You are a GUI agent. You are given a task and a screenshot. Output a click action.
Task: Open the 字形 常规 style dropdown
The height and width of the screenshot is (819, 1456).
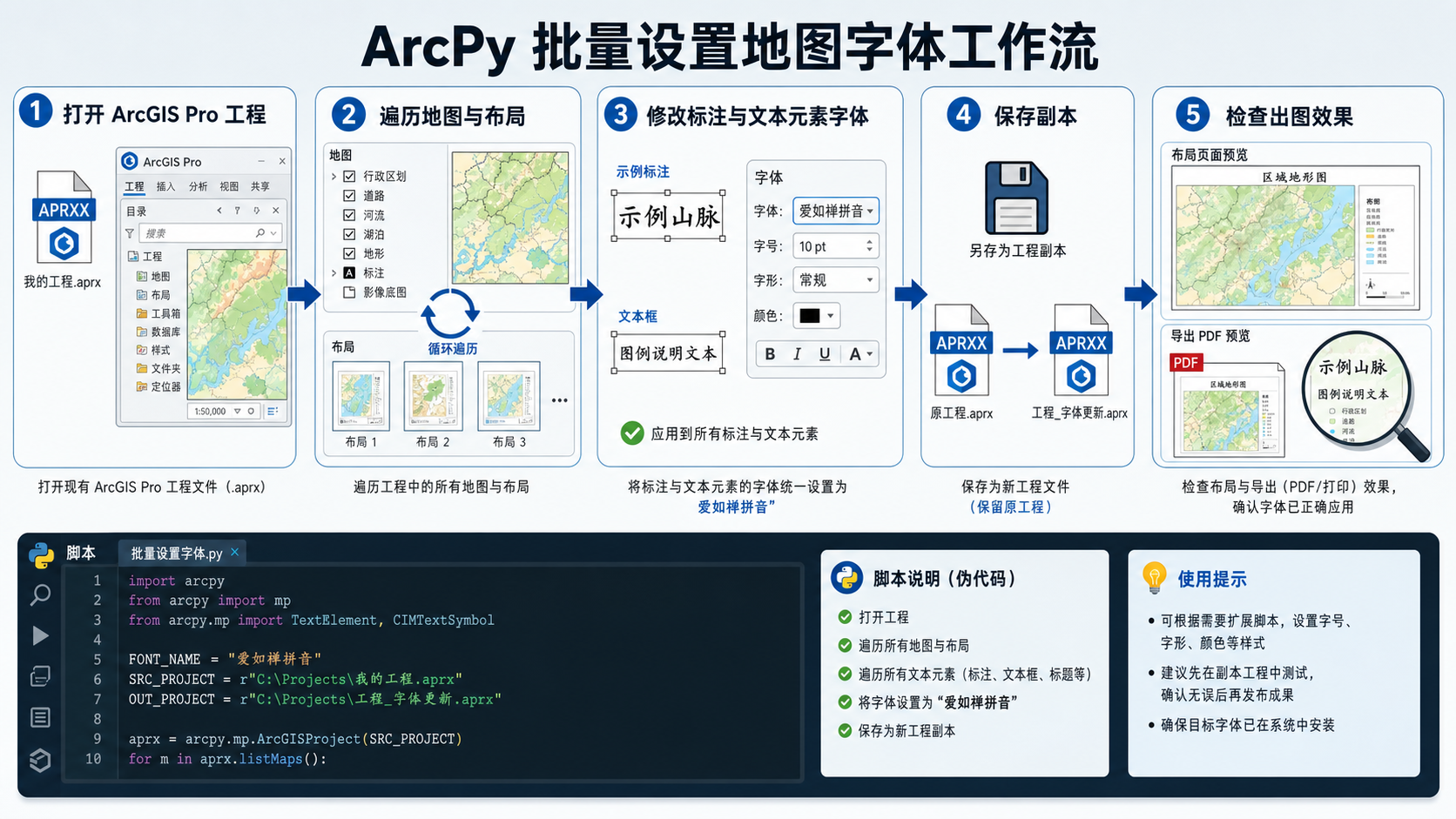836,280
